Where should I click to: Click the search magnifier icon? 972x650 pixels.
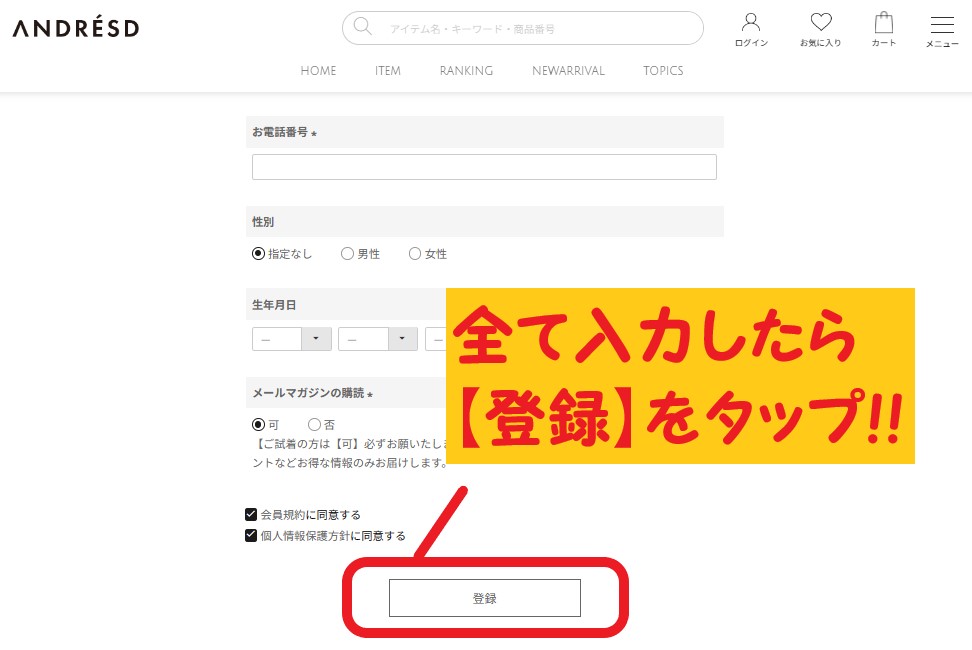[x=362, y=27]
